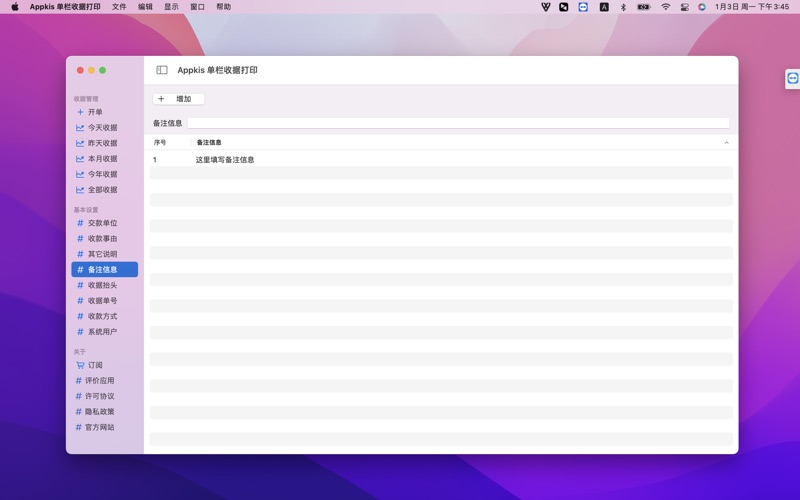Viewport: 800px width, 500px height.
Task: Click the shopping cart icon beside 订阅
Action: click(80, 365)
